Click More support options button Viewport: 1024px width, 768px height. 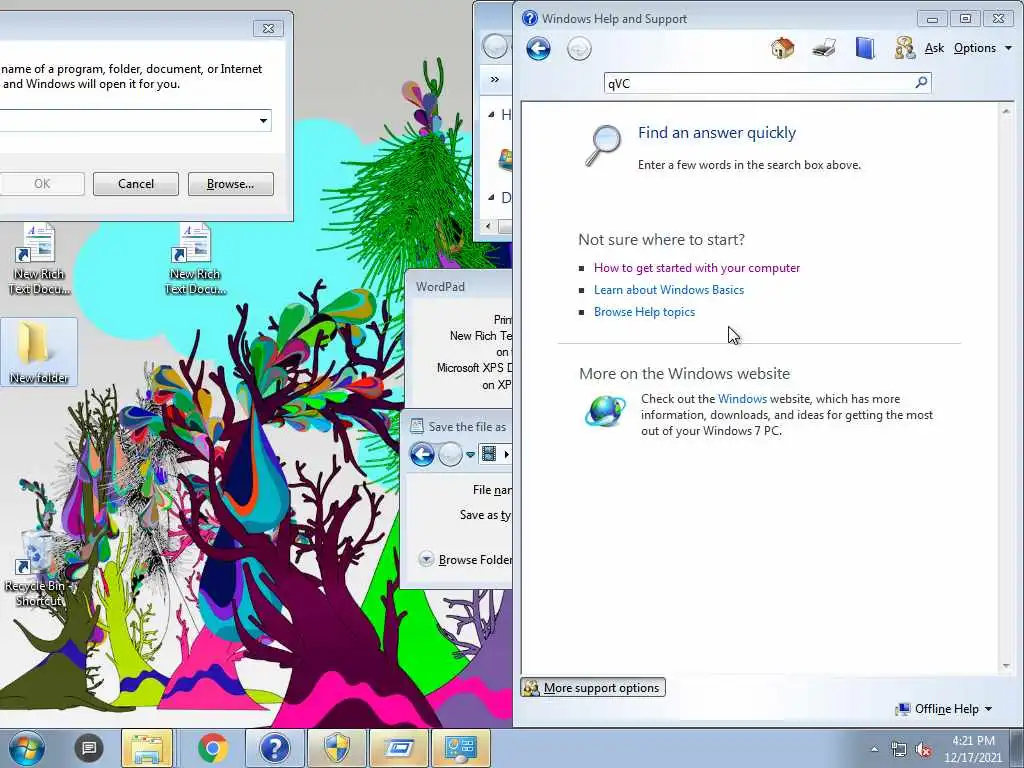pyautogui.click(x=593, y=688)
